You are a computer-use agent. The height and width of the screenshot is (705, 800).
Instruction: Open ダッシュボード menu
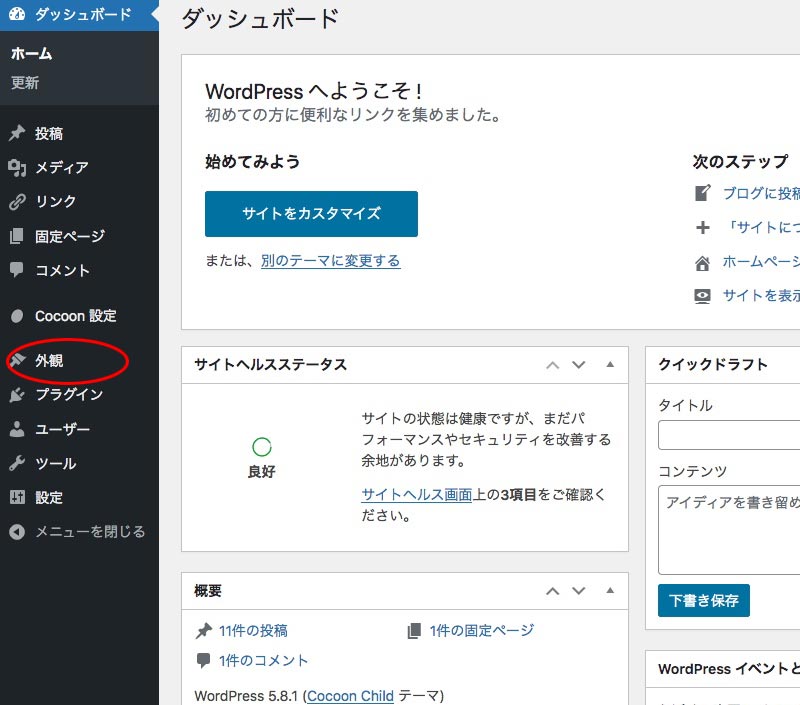[79, 14]
